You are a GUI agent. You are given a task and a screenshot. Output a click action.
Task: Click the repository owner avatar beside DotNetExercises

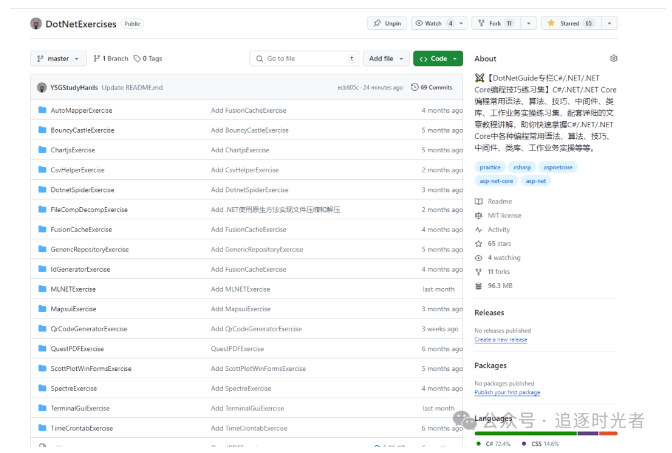(x=36, y=24)
